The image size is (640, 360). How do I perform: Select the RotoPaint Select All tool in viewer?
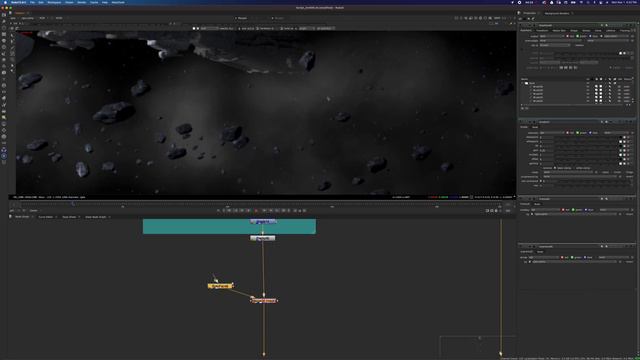tap(12, 36)
